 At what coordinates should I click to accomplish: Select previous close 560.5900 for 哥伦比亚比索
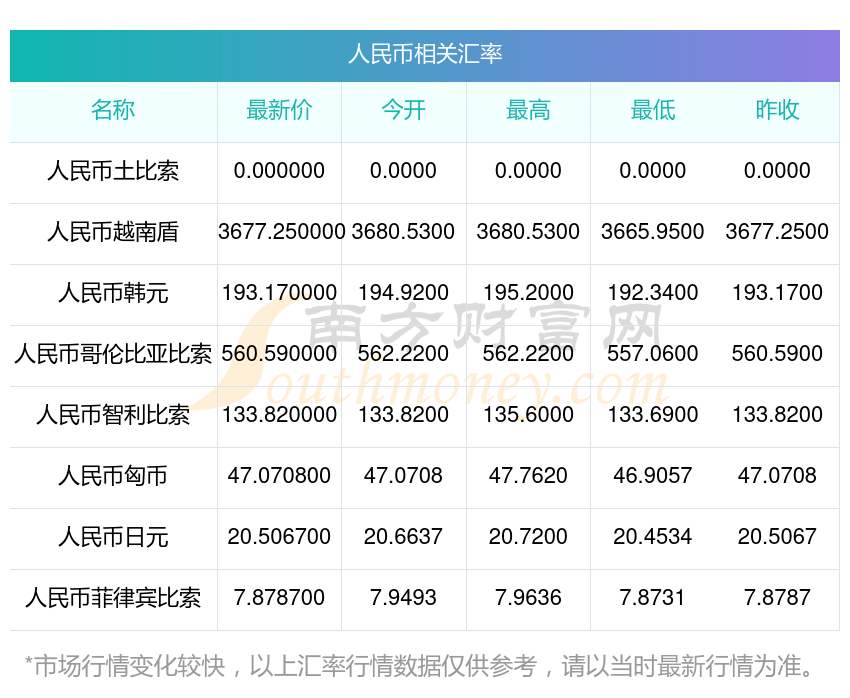coord(777,354)
